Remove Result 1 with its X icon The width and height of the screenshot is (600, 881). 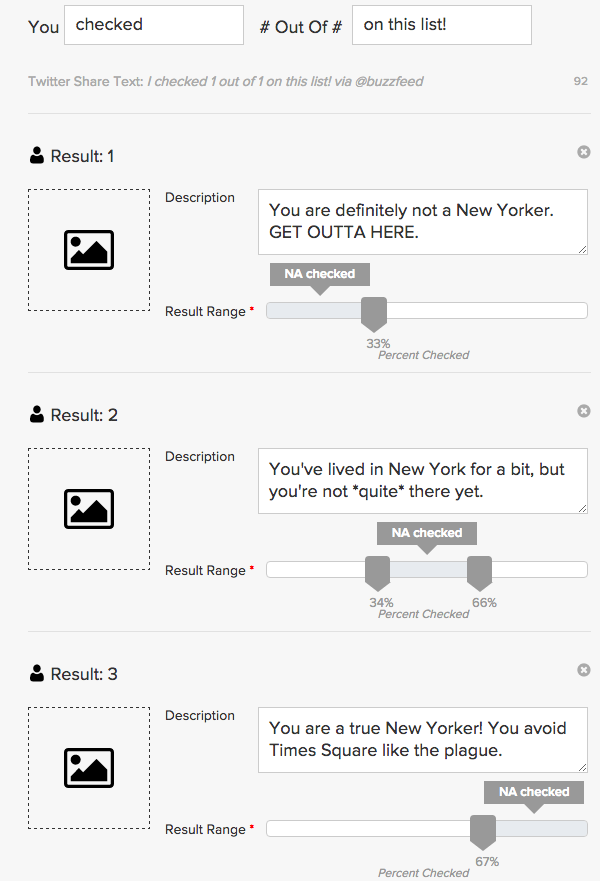pyautogui.click(x=584, y=152)
